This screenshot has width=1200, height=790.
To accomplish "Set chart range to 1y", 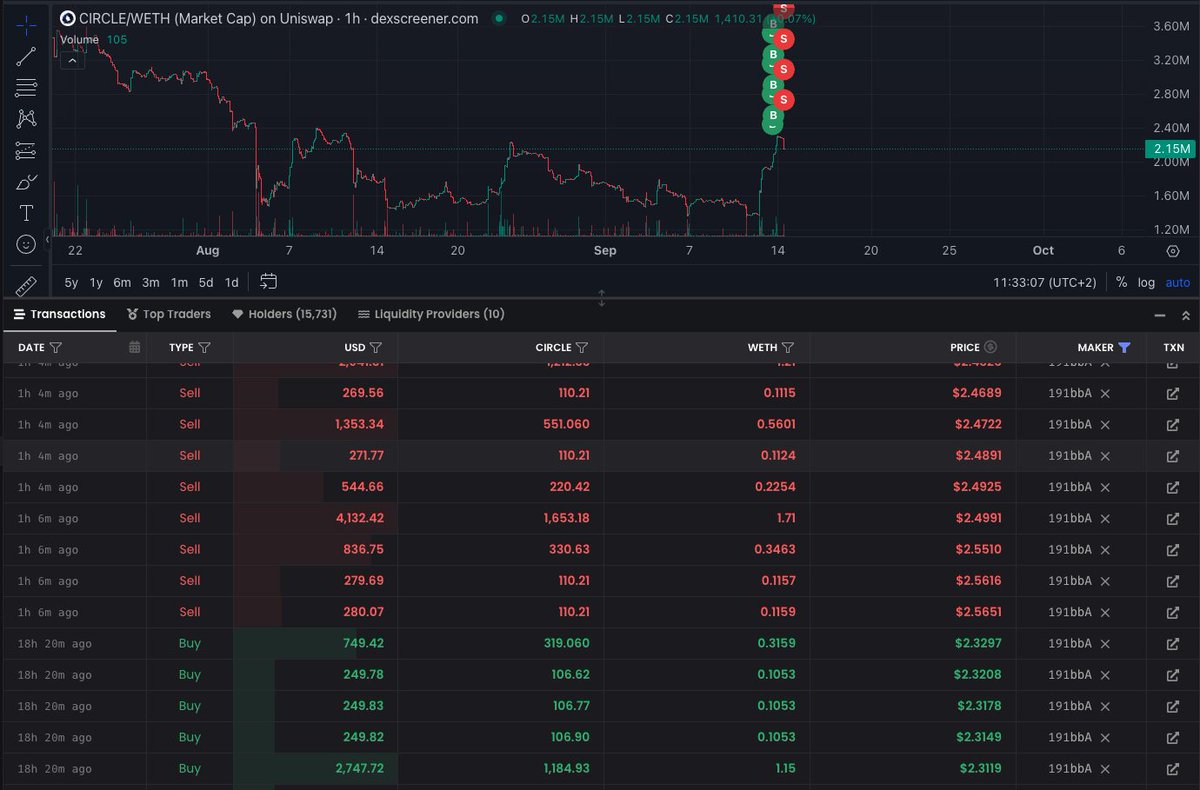I will click(96, 282).
